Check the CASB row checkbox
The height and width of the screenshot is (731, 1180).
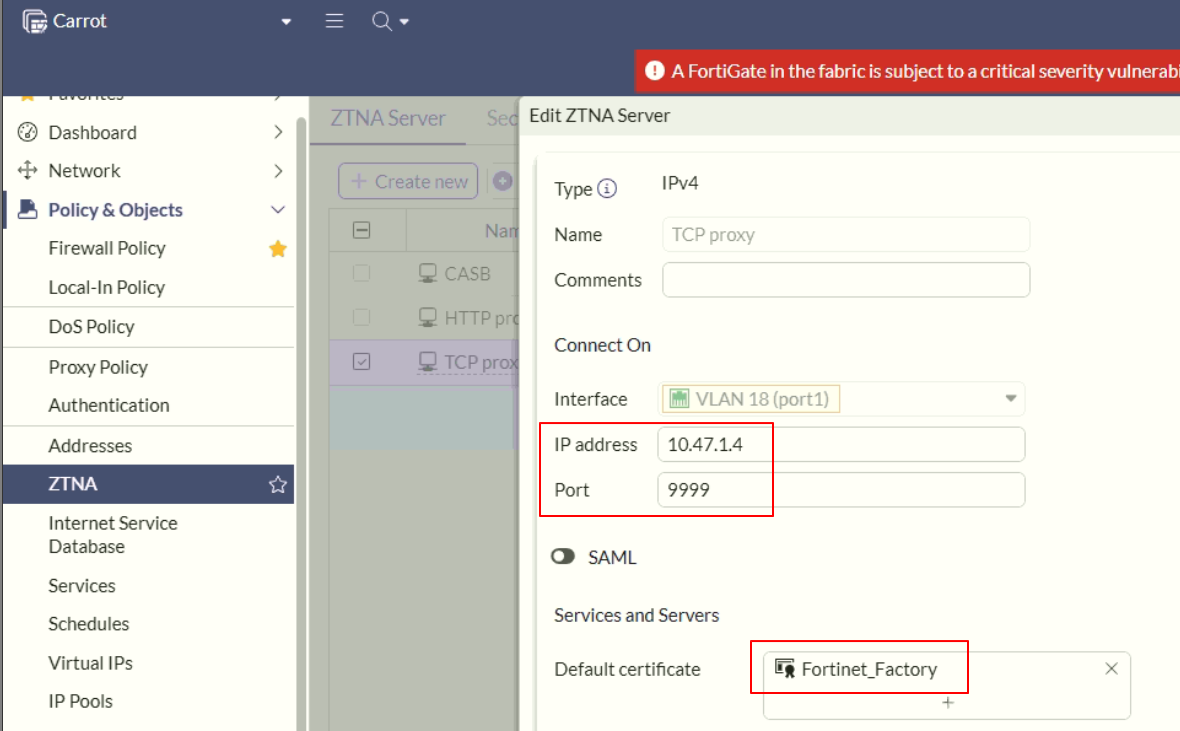pos(361,273)
